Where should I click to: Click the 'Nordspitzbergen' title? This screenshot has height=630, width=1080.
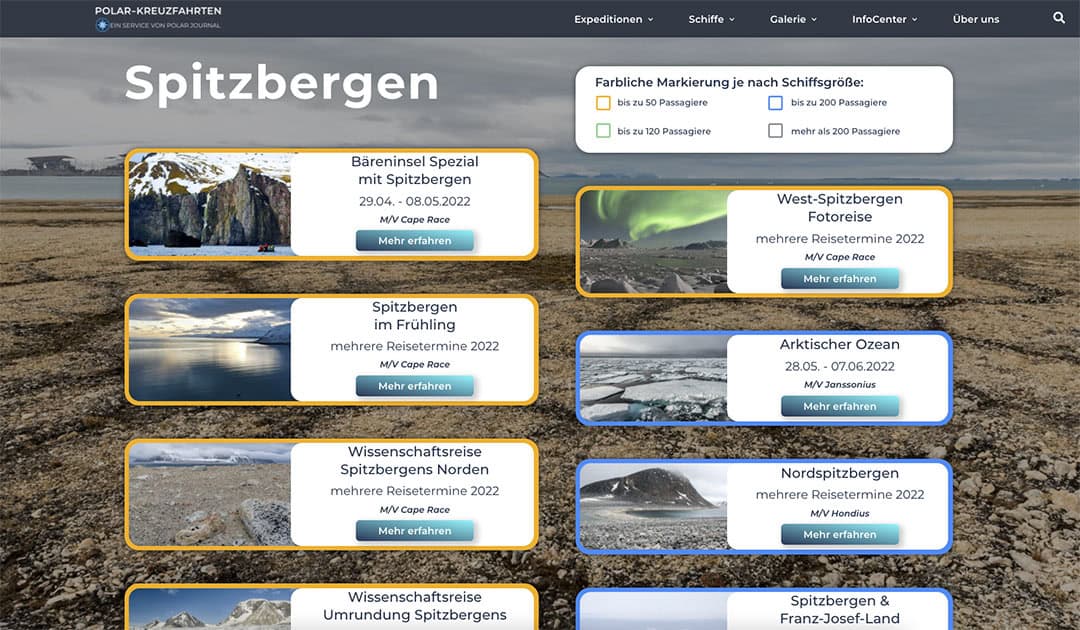click(x=840, y=473)
